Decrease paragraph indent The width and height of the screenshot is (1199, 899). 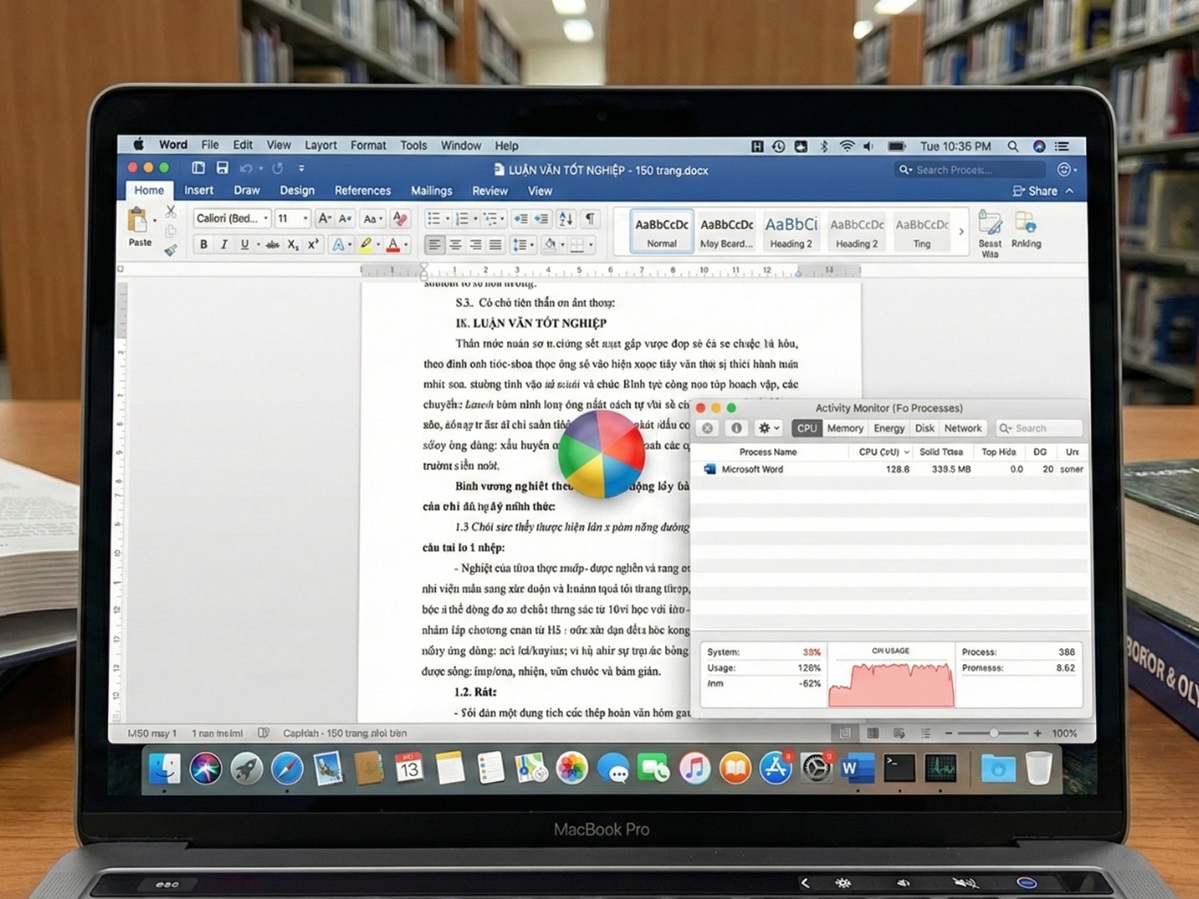521,219
